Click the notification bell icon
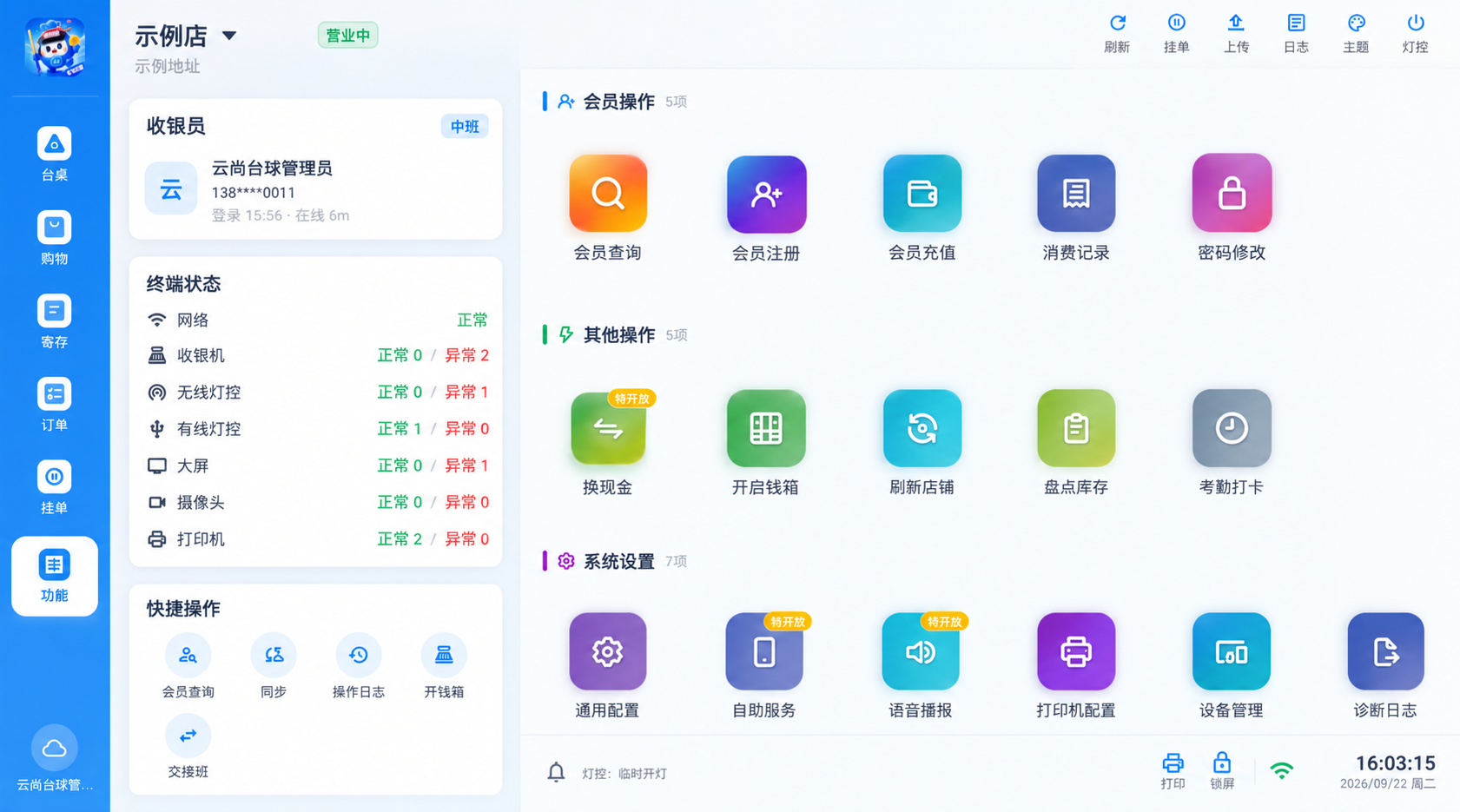The width and height of the screenshot is (1460, 812). click(x=557, y=772)
